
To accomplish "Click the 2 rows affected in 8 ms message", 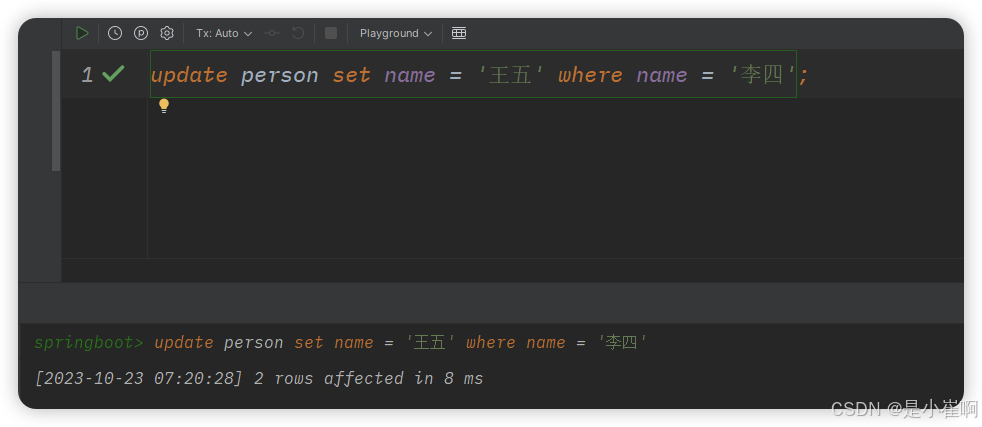I will pos(368,378).
